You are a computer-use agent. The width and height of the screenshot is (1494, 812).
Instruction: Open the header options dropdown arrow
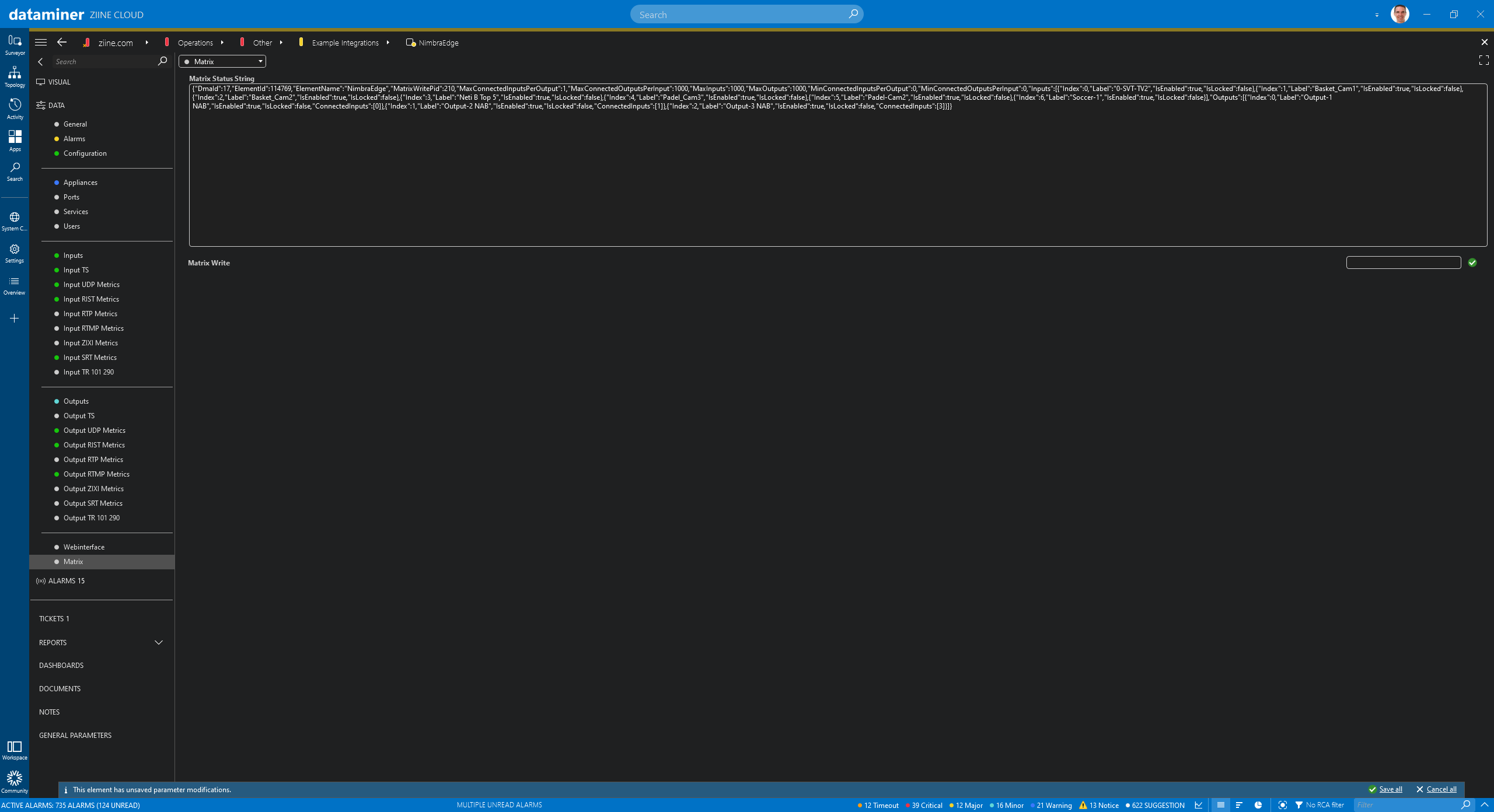[1377, 15]
